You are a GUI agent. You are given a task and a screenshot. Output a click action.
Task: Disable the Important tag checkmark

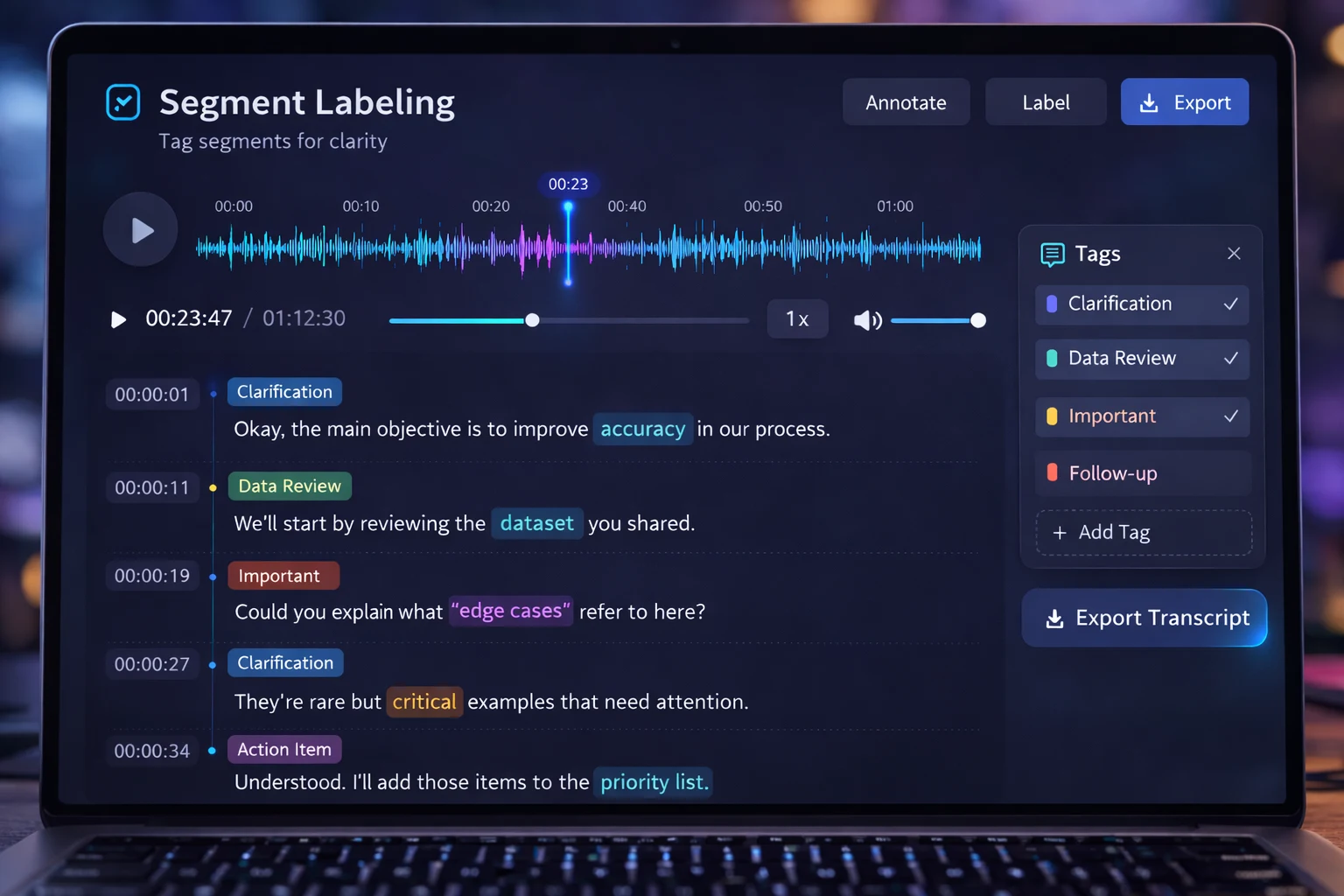[1230, 416]
